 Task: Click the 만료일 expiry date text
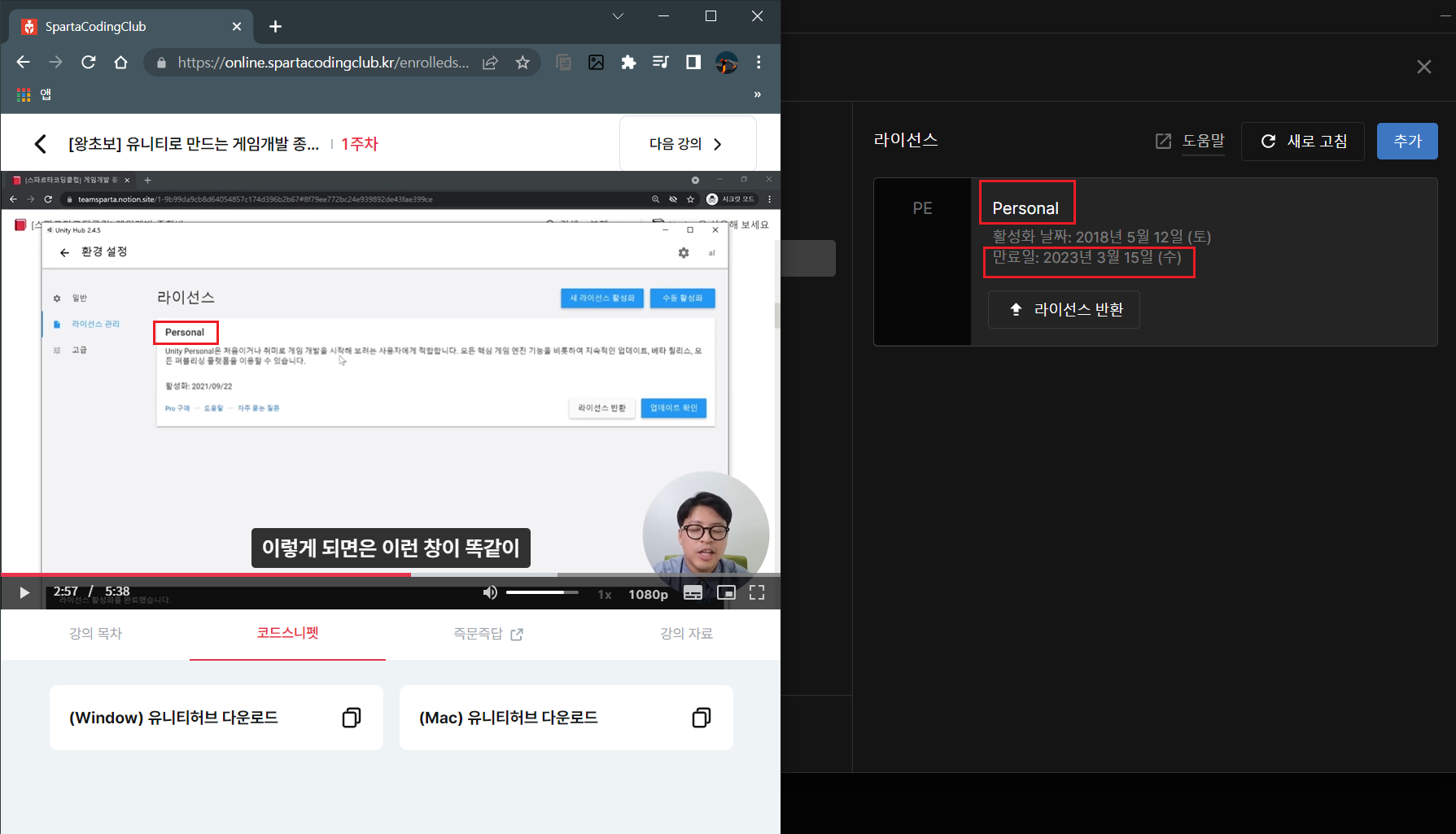[x=1087, y=257]
